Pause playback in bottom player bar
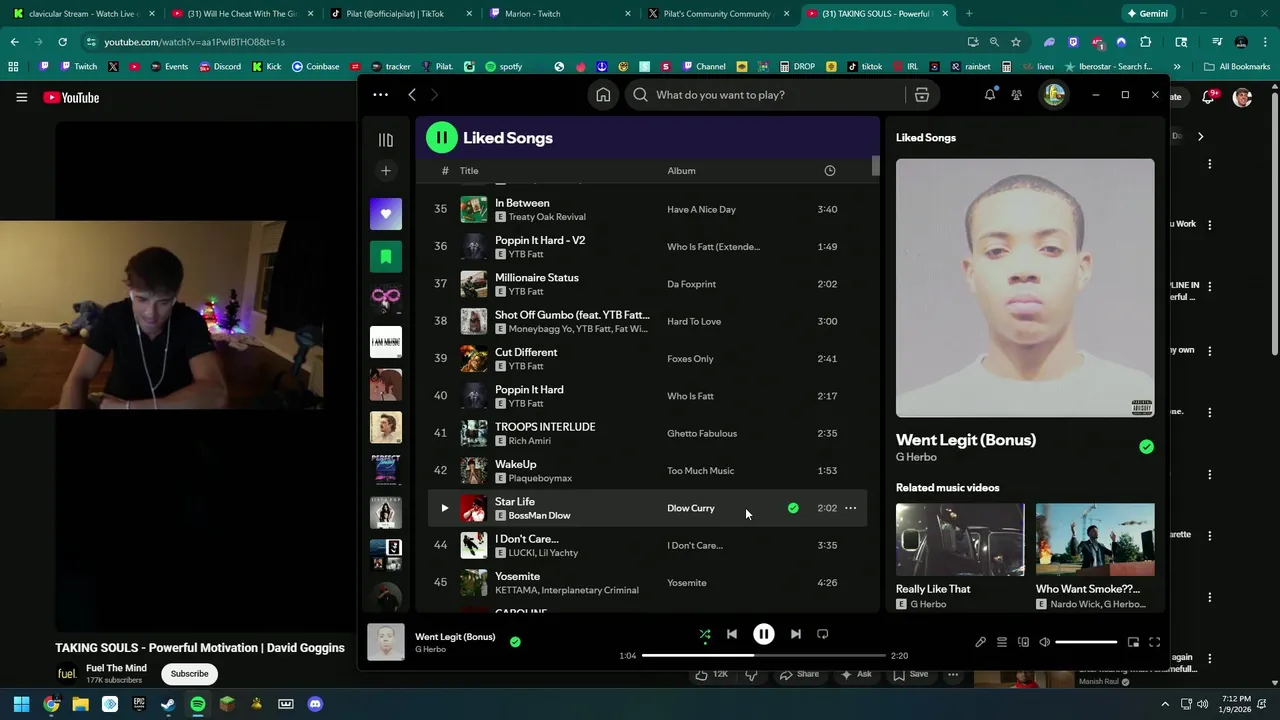The height and width of the screenshot is (720, 1280). coord(764,634)
